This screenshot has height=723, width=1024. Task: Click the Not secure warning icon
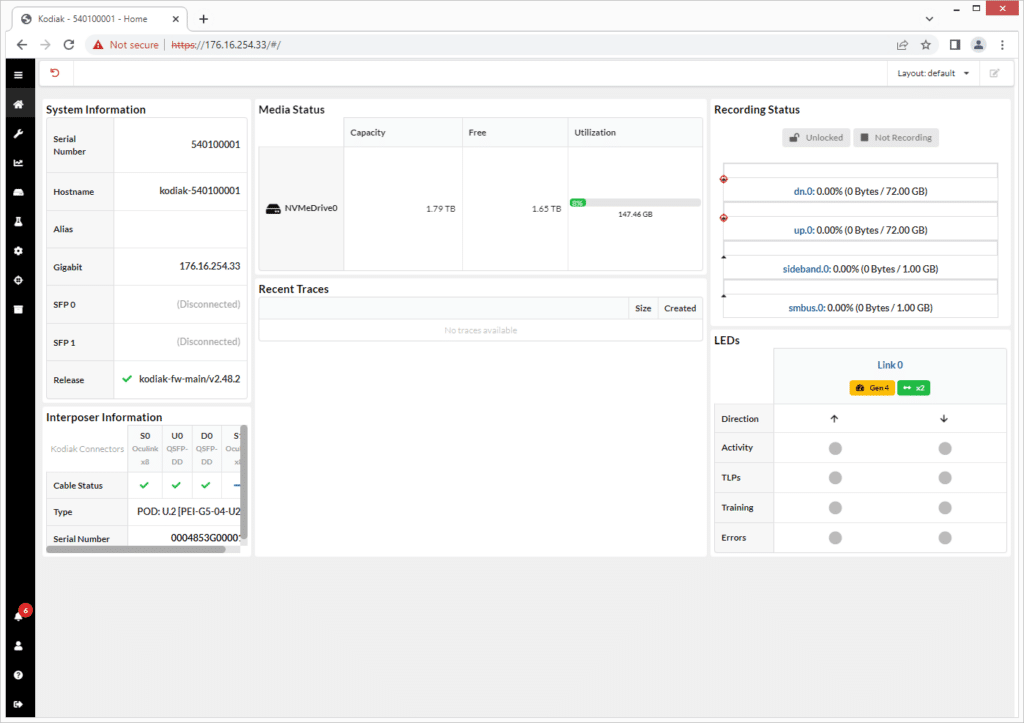[98, 44]
